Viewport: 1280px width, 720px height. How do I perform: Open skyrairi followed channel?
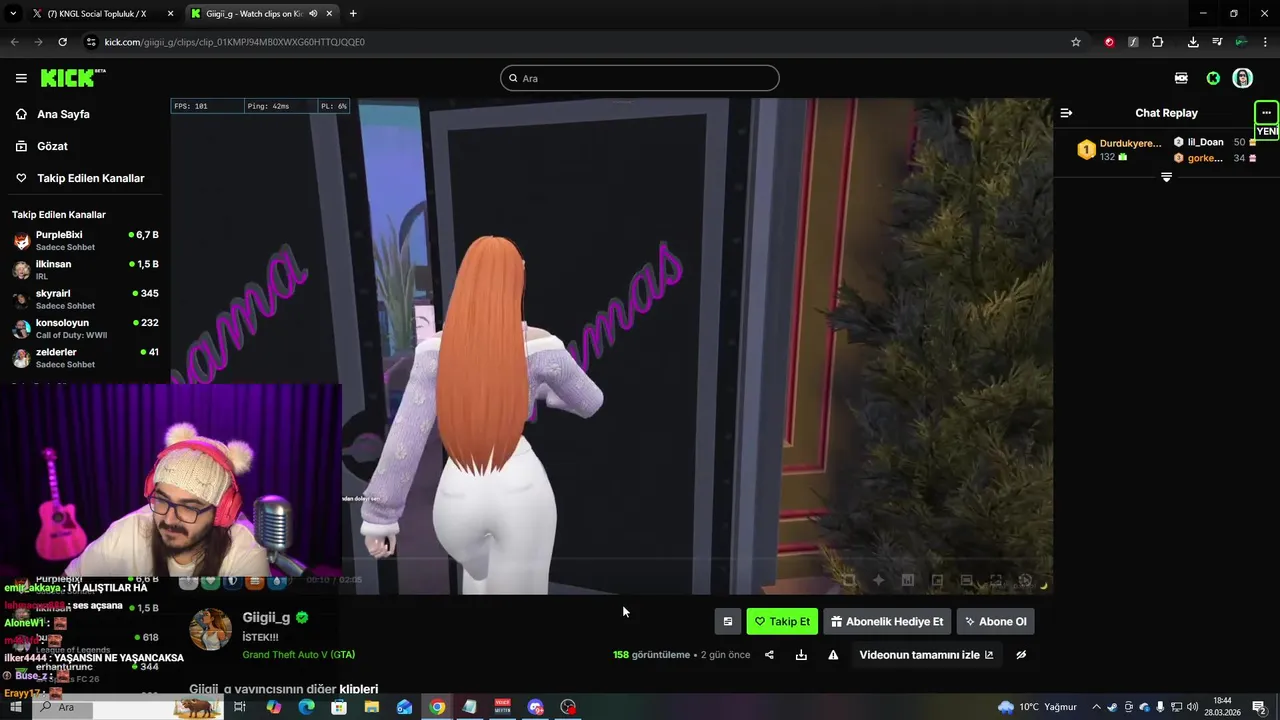85,299
